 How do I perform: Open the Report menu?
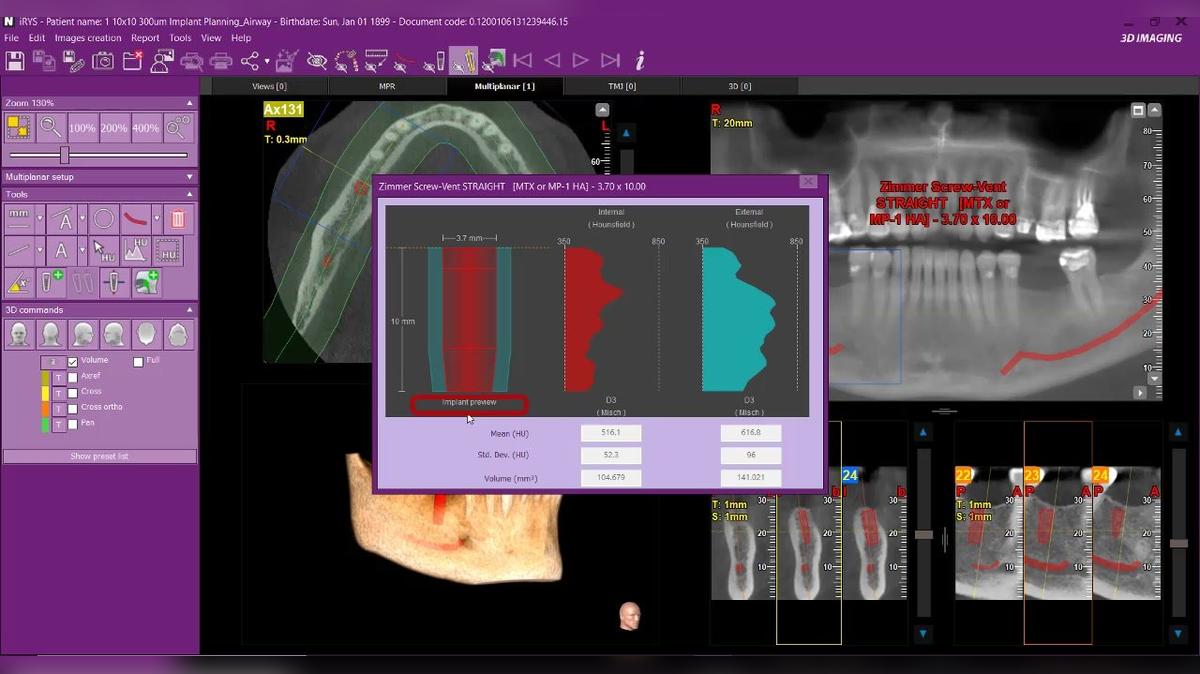145,38
